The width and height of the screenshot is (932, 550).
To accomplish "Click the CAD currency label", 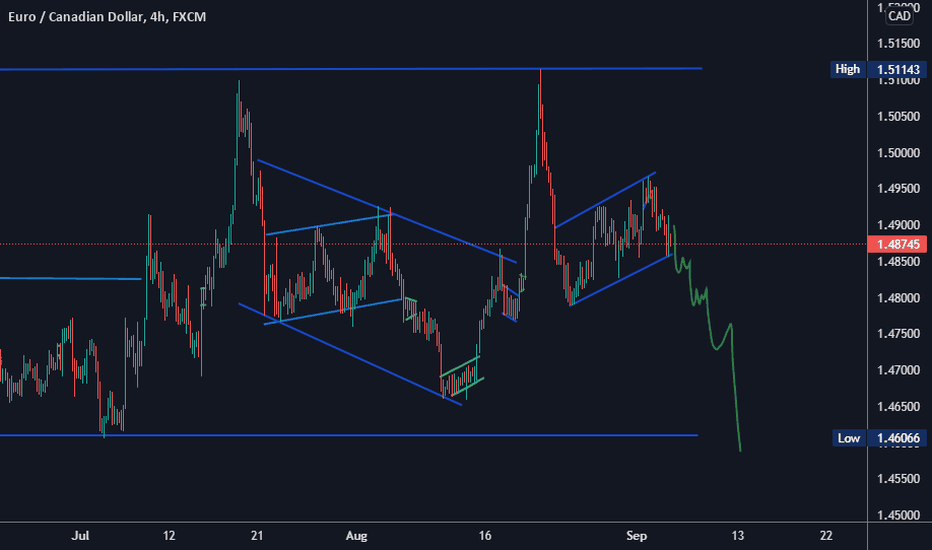I will point(899,16).
